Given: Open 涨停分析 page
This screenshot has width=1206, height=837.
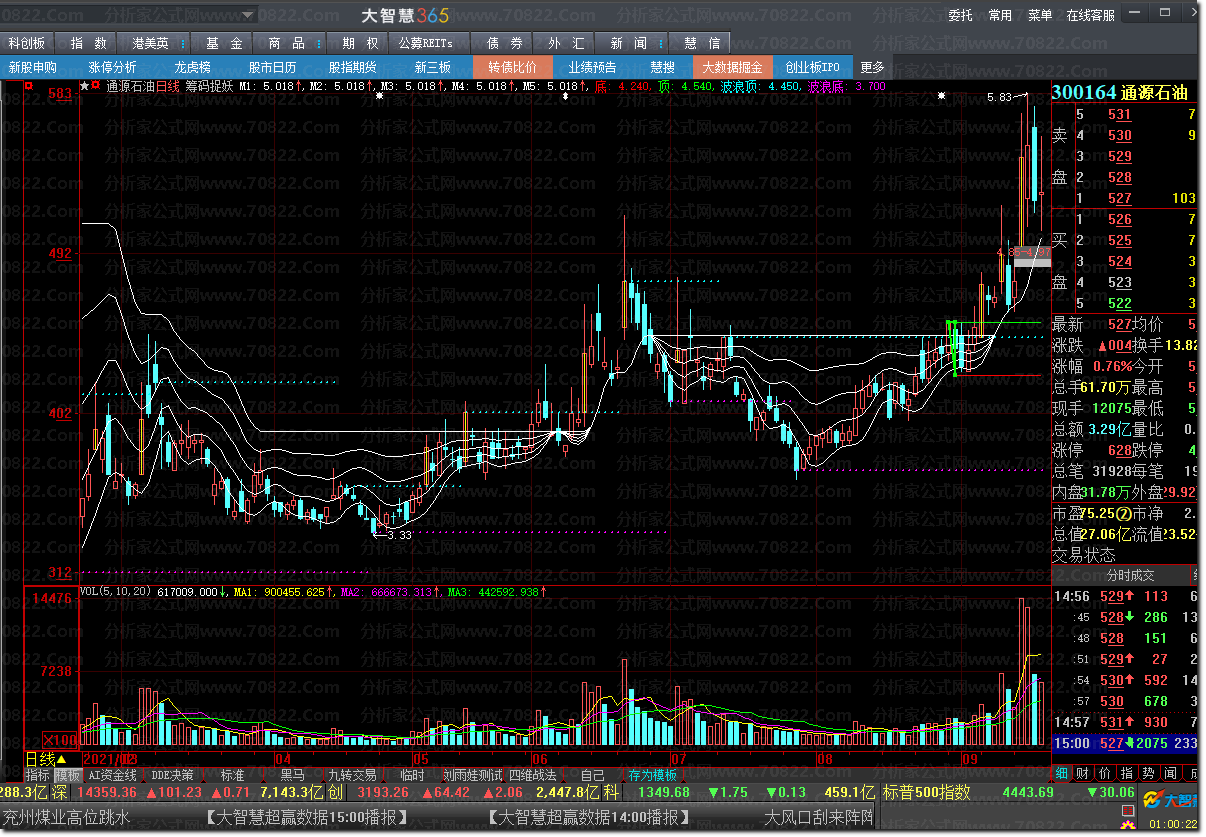Looking at the screenshot, I should point(113,67).
